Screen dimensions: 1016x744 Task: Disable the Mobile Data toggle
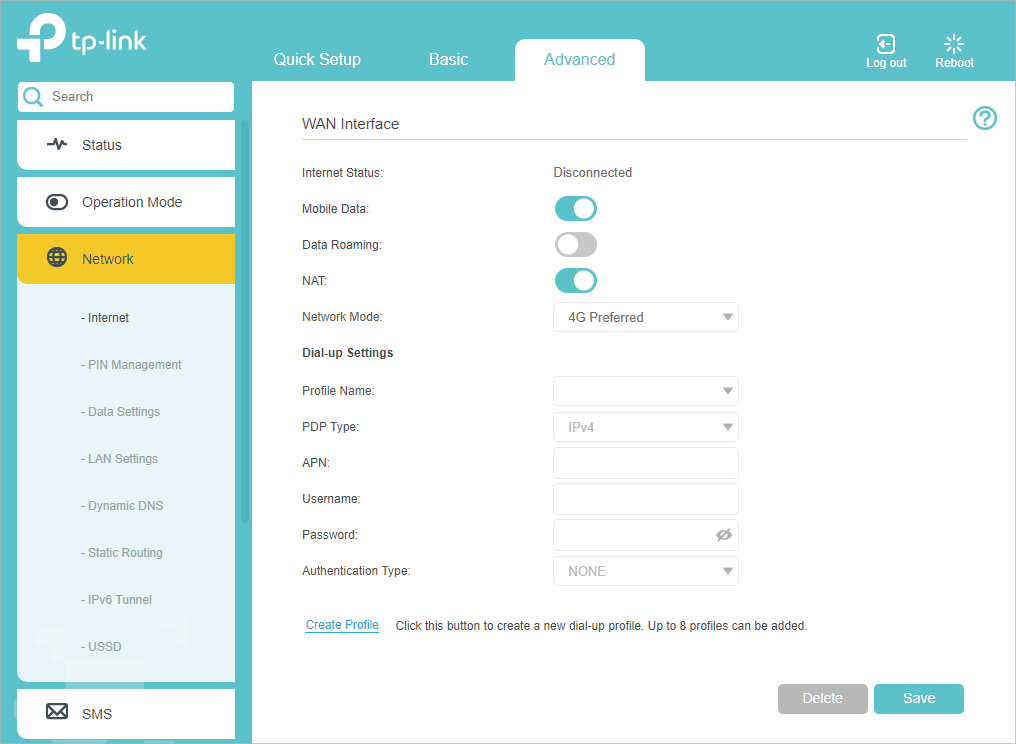576,208
